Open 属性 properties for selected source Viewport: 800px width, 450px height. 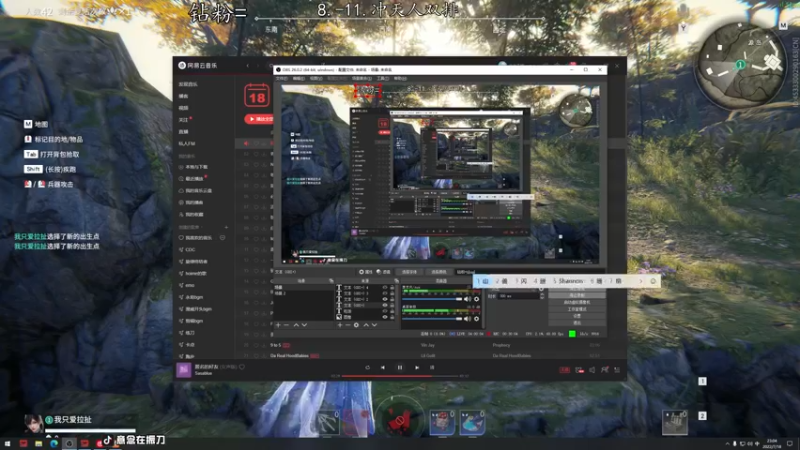tap(366, 272)
